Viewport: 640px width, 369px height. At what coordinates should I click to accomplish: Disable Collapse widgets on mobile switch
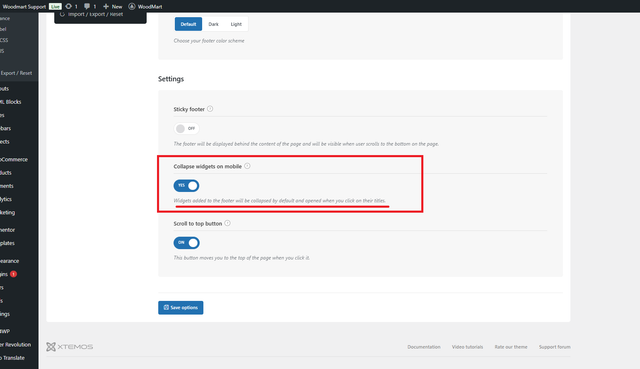pyautogui.click(x=187, y=186)
